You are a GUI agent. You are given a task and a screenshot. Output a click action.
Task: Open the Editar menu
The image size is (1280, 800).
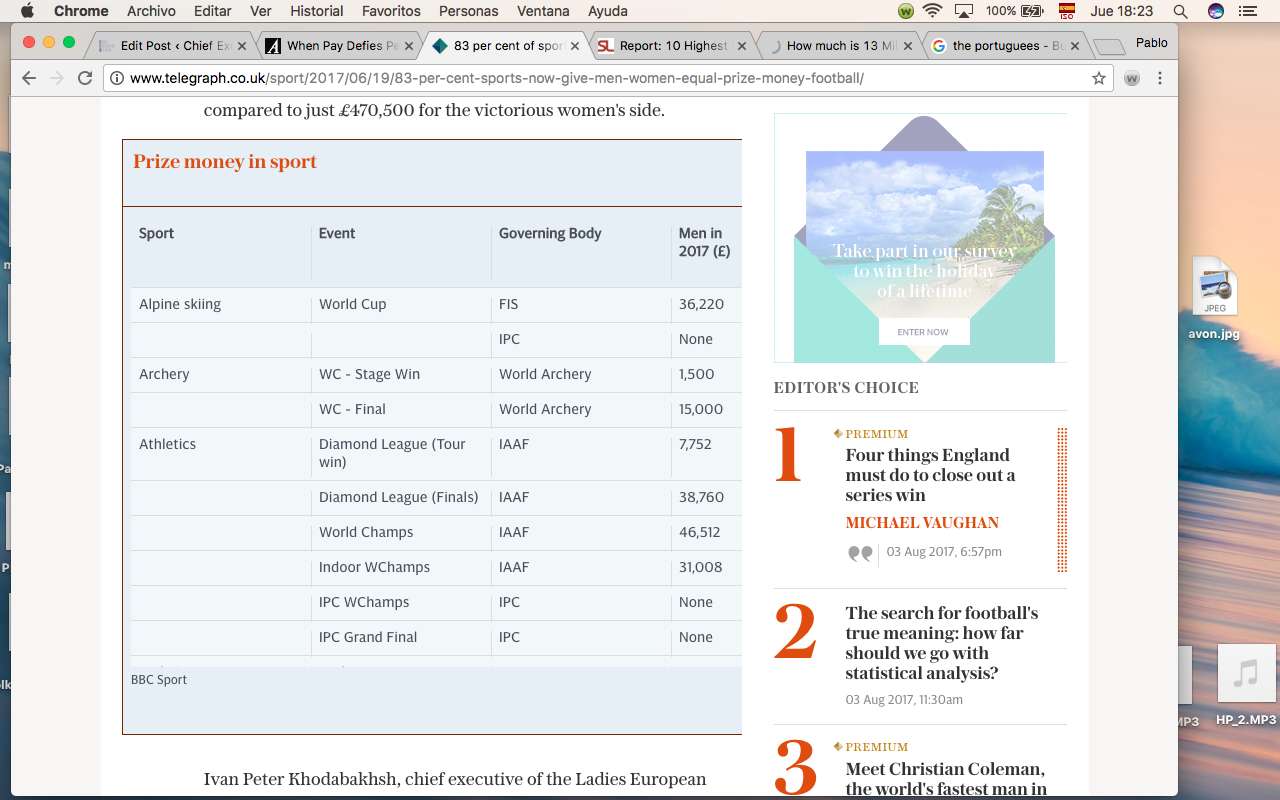pyautogui.click(x=212, y=11)
